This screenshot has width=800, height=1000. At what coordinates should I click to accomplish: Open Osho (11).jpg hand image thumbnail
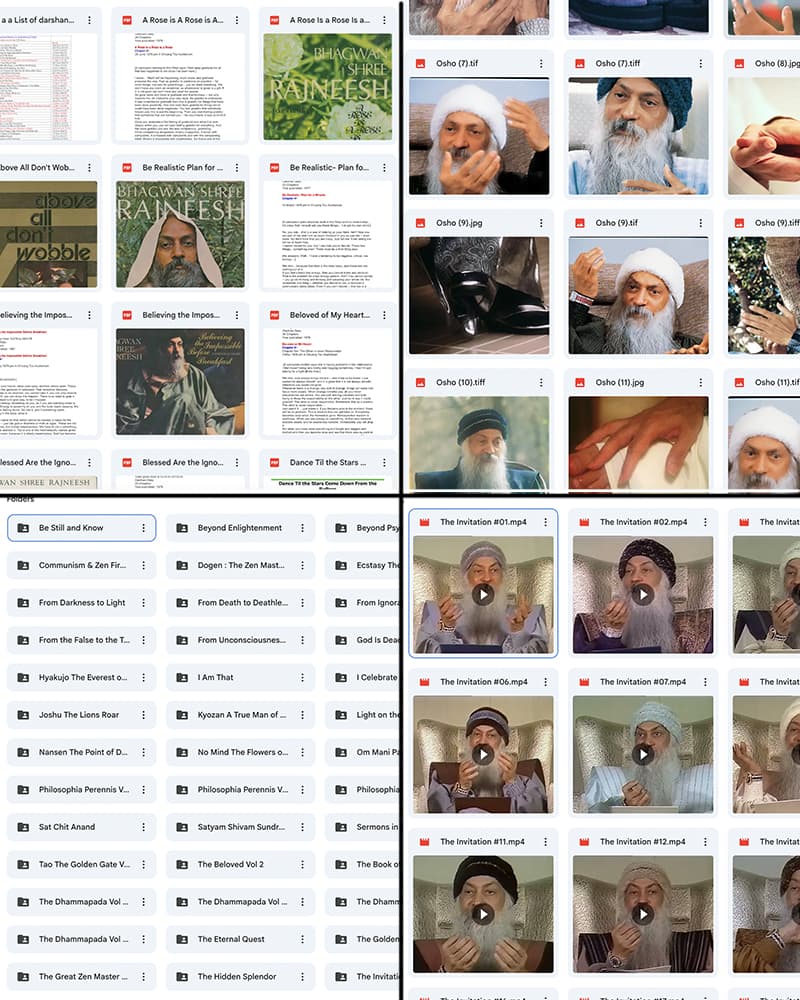pyautogui.click(x=639, y=443)
